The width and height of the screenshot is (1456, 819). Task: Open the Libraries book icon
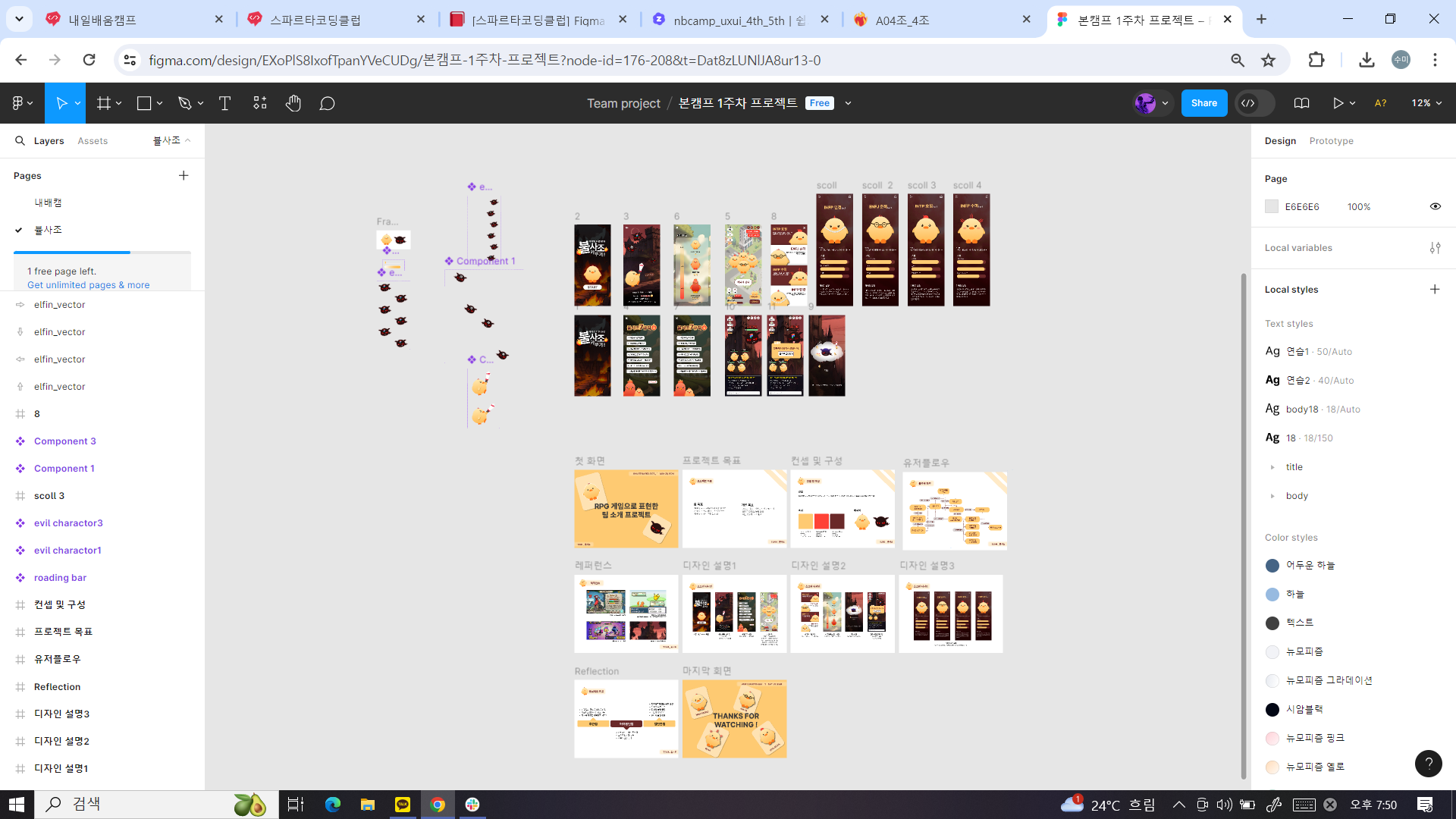tap(1301, 103)
